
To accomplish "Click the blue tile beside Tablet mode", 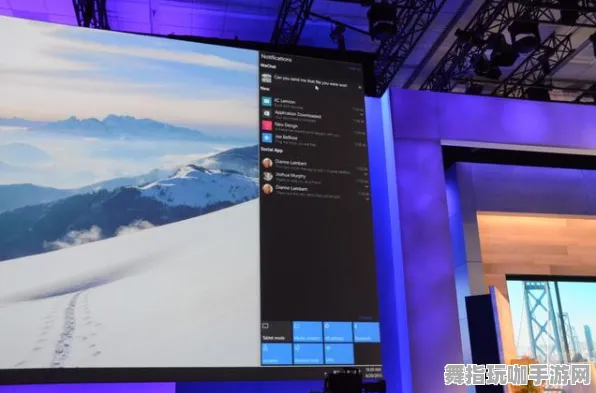I will [x=308, y=332].
